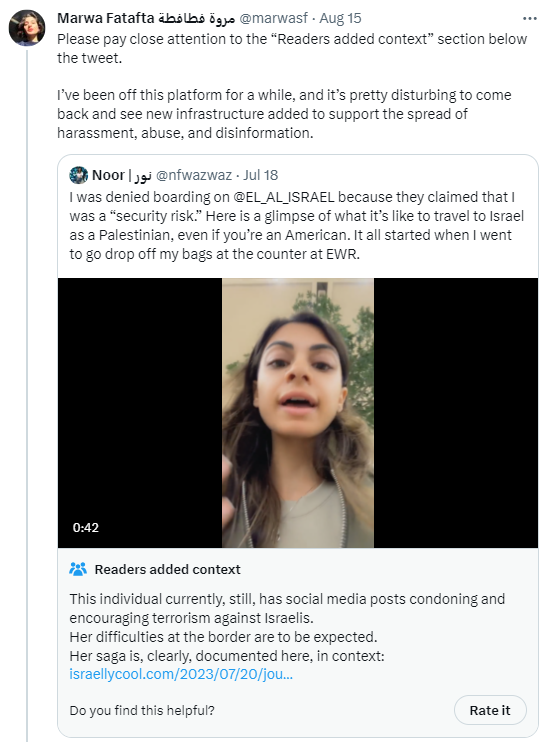Viewport: 551px width, 742px height.
Task: Open Marwa Fatafta's profile avatar
Action: tap(27, 27)
